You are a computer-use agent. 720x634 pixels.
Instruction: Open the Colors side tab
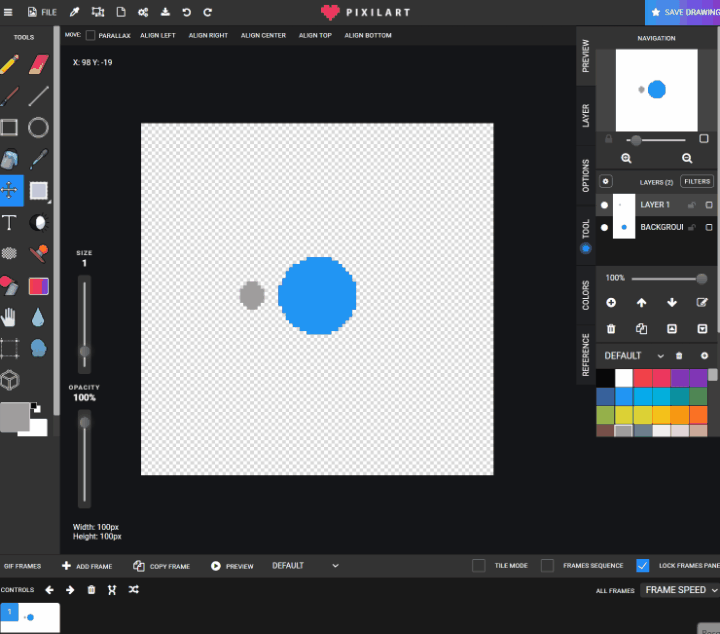(x=585, y=295)
